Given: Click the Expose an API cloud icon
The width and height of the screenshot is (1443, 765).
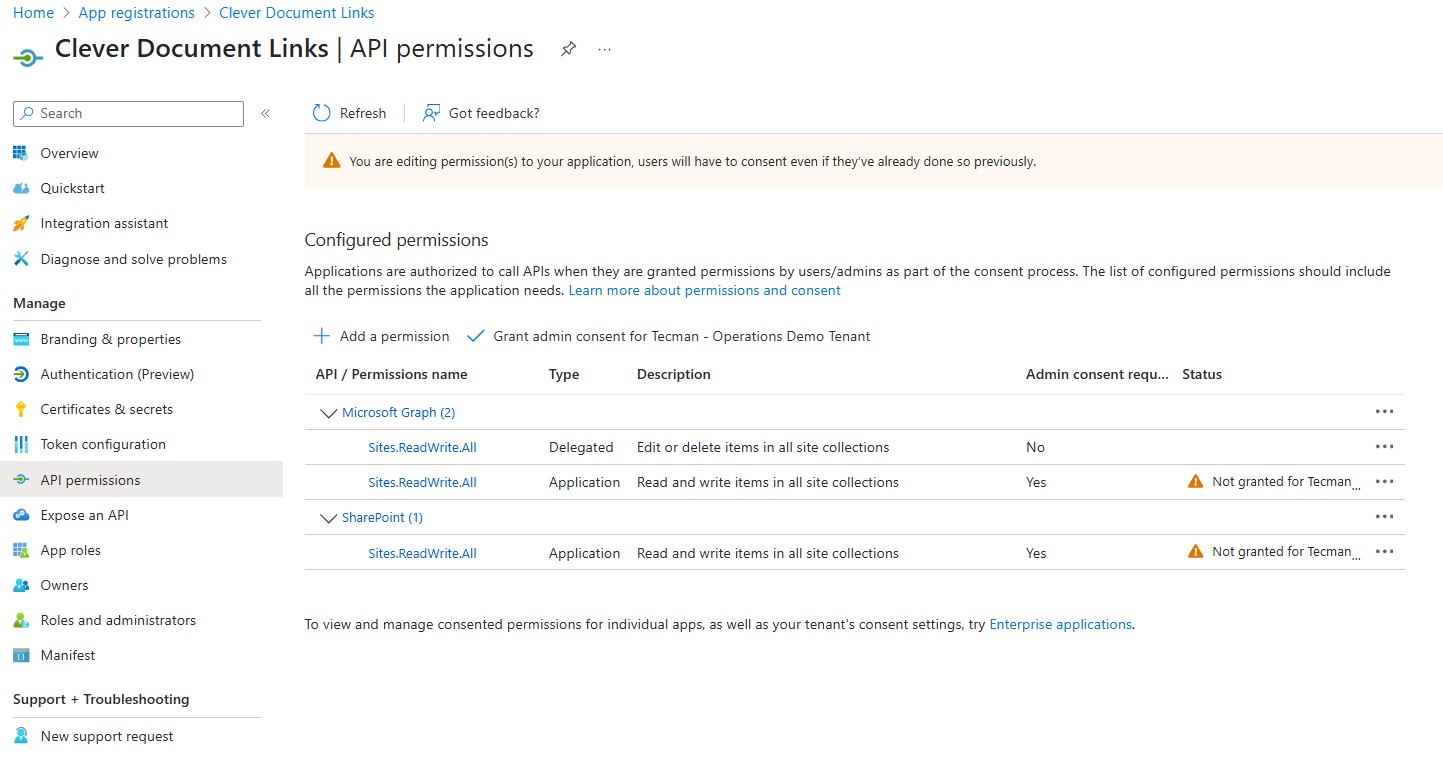Looking at the screenshot, I should [x=21, y=515].
